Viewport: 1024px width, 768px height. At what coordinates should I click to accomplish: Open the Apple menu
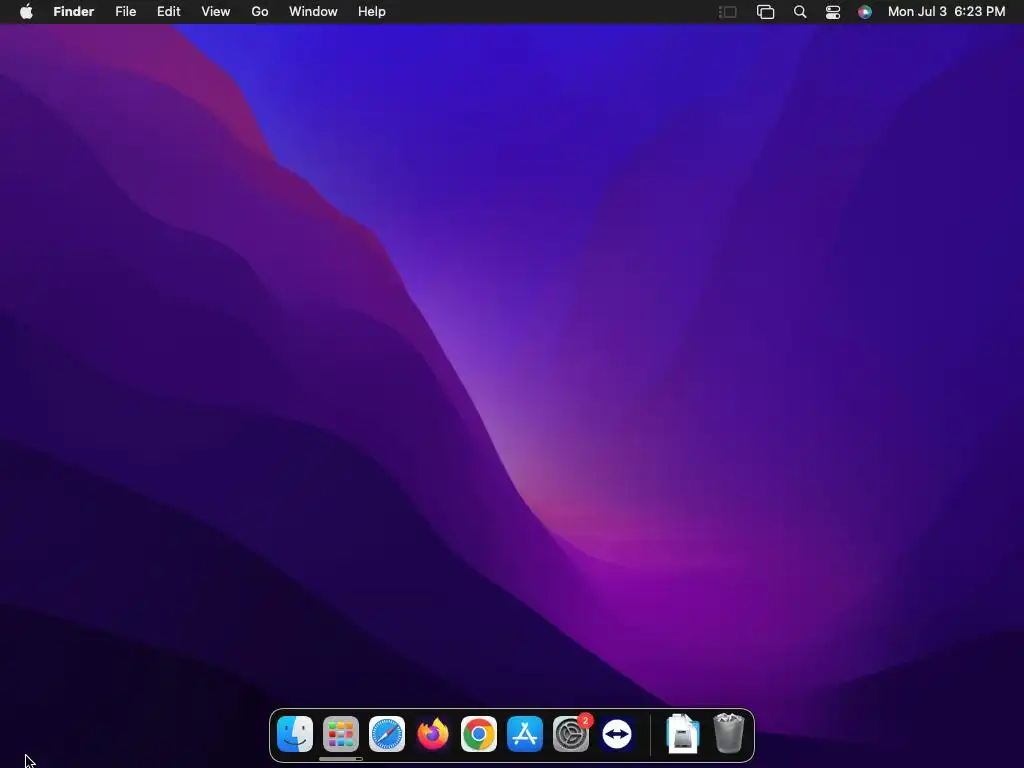(26, 12)
